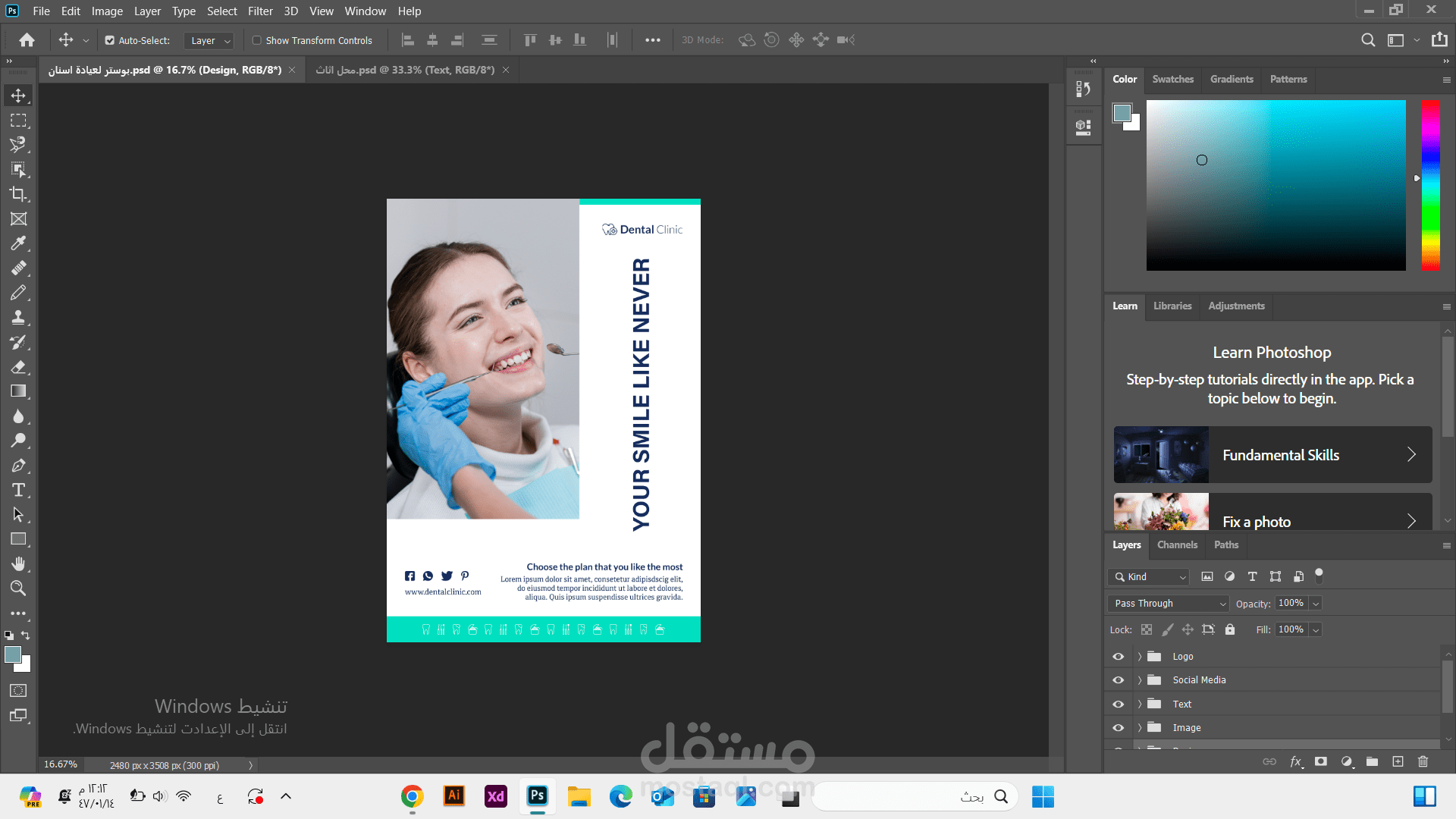Open the Pass Through blend mode dropdown
The height and width of the screenshot is (819, 1456).
click(1168, 604)
